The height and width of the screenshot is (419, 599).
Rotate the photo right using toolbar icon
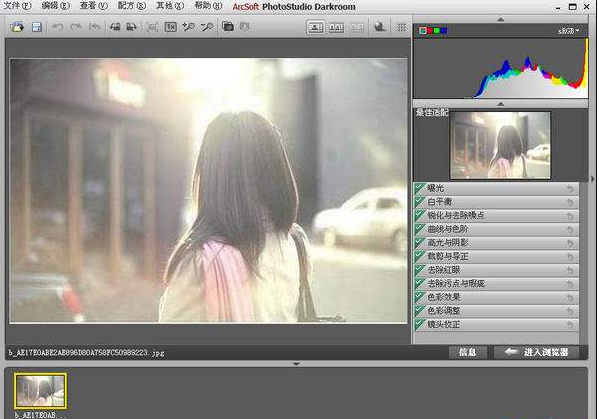131,27
